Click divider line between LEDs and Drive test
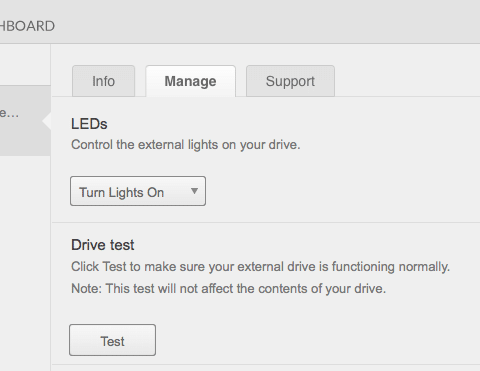Image resolution: width=480 pixels, height=371 pixels. point(266,222)
